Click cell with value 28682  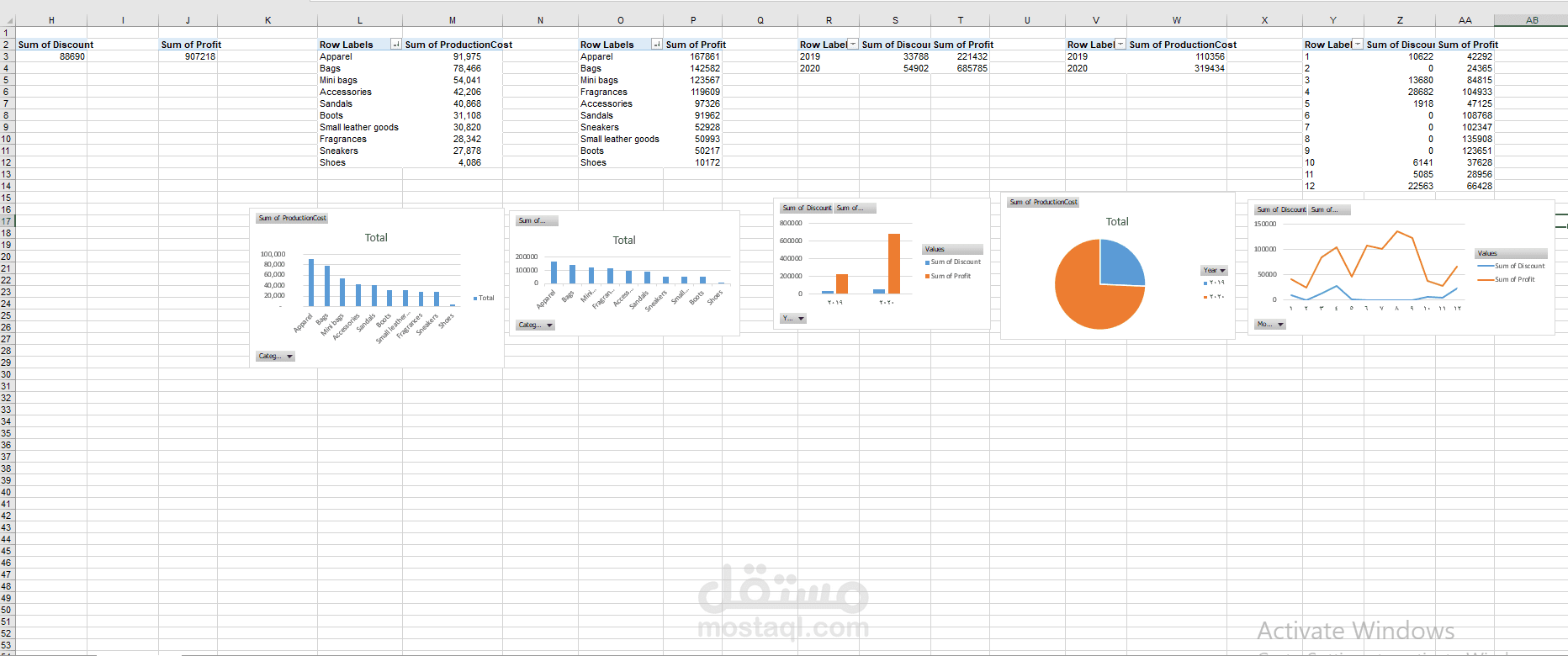pos(1400,92)
